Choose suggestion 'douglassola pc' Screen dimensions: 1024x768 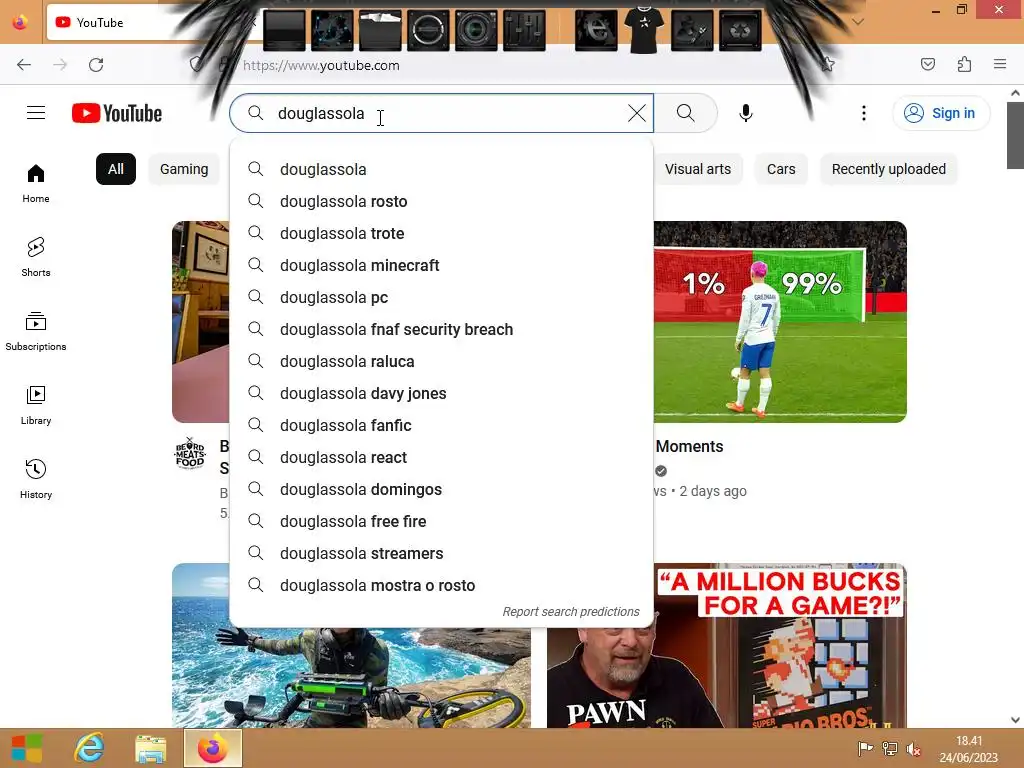[441, 297]
